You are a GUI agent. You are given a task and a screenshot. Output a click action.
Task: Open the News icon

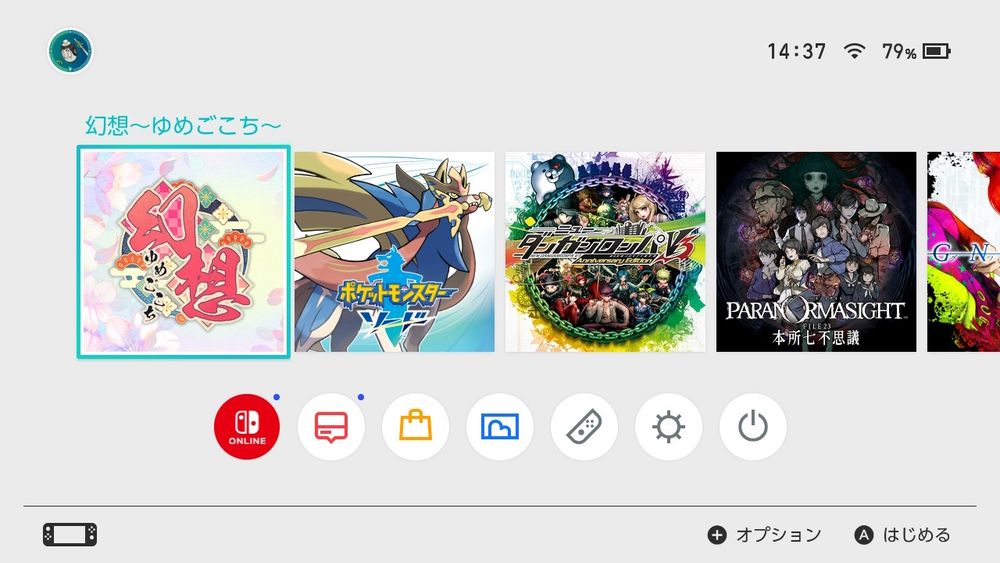tap(331, 426)
